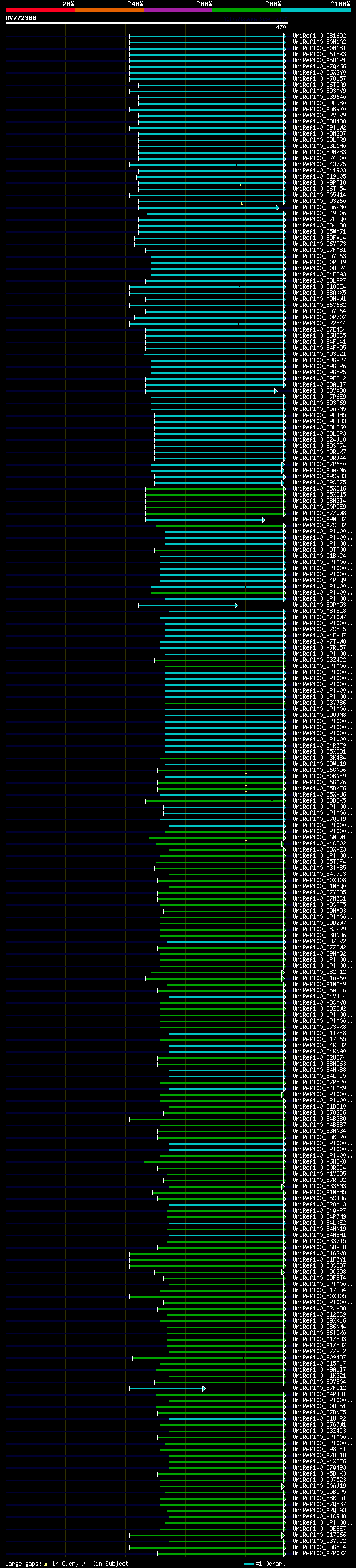356x1568 pixels.
Task: Select label UniRef100_B9GXP7
Action: (319, 360)
